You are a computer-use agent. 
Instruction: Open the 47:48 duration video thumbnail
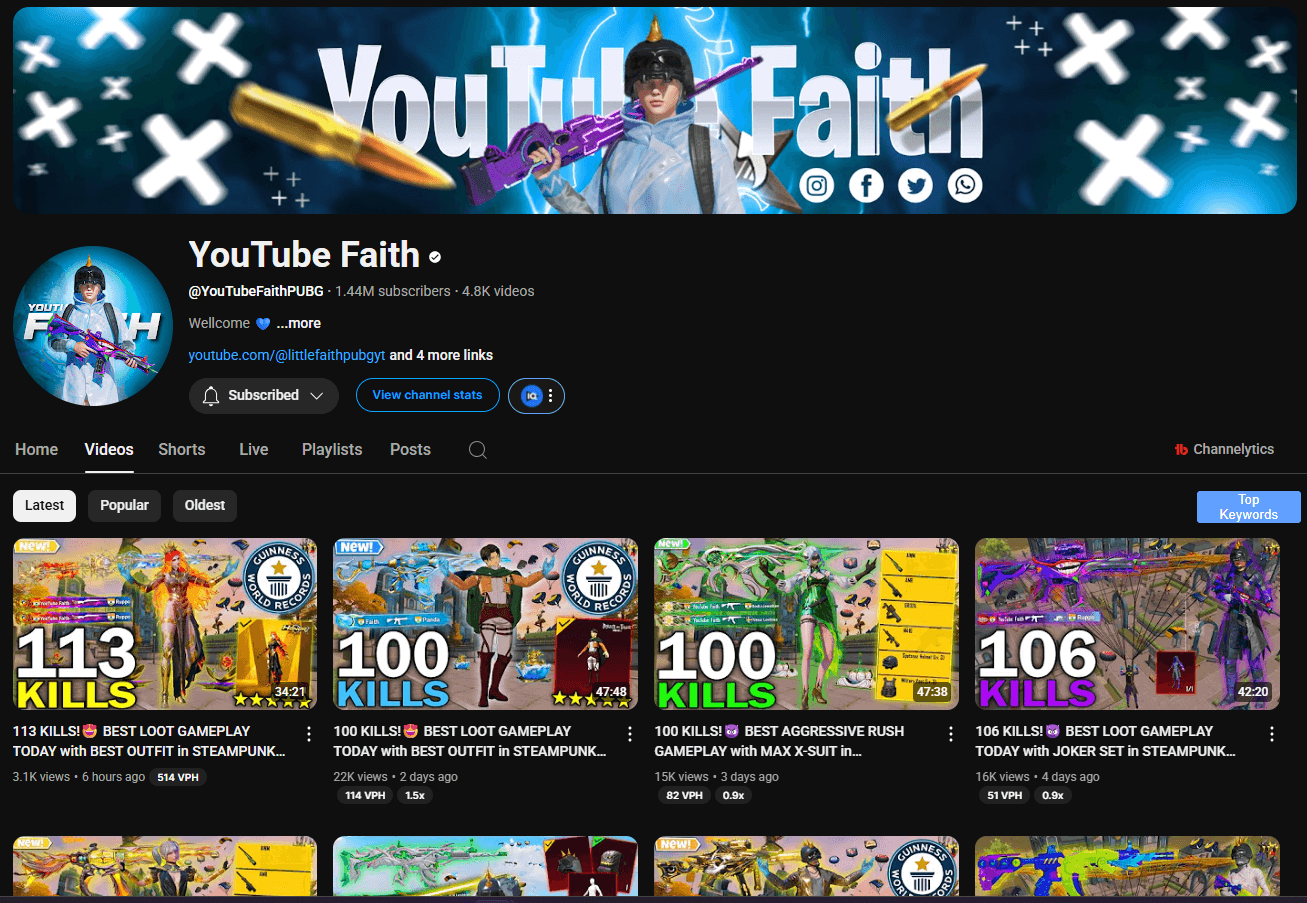pos(486,624)
